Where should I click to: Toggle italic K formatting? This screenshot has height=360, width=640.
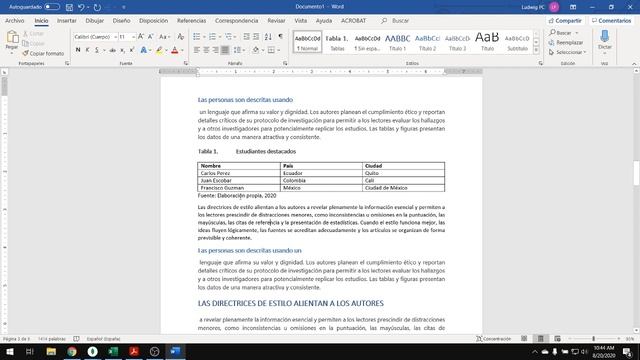coord(87,50)
